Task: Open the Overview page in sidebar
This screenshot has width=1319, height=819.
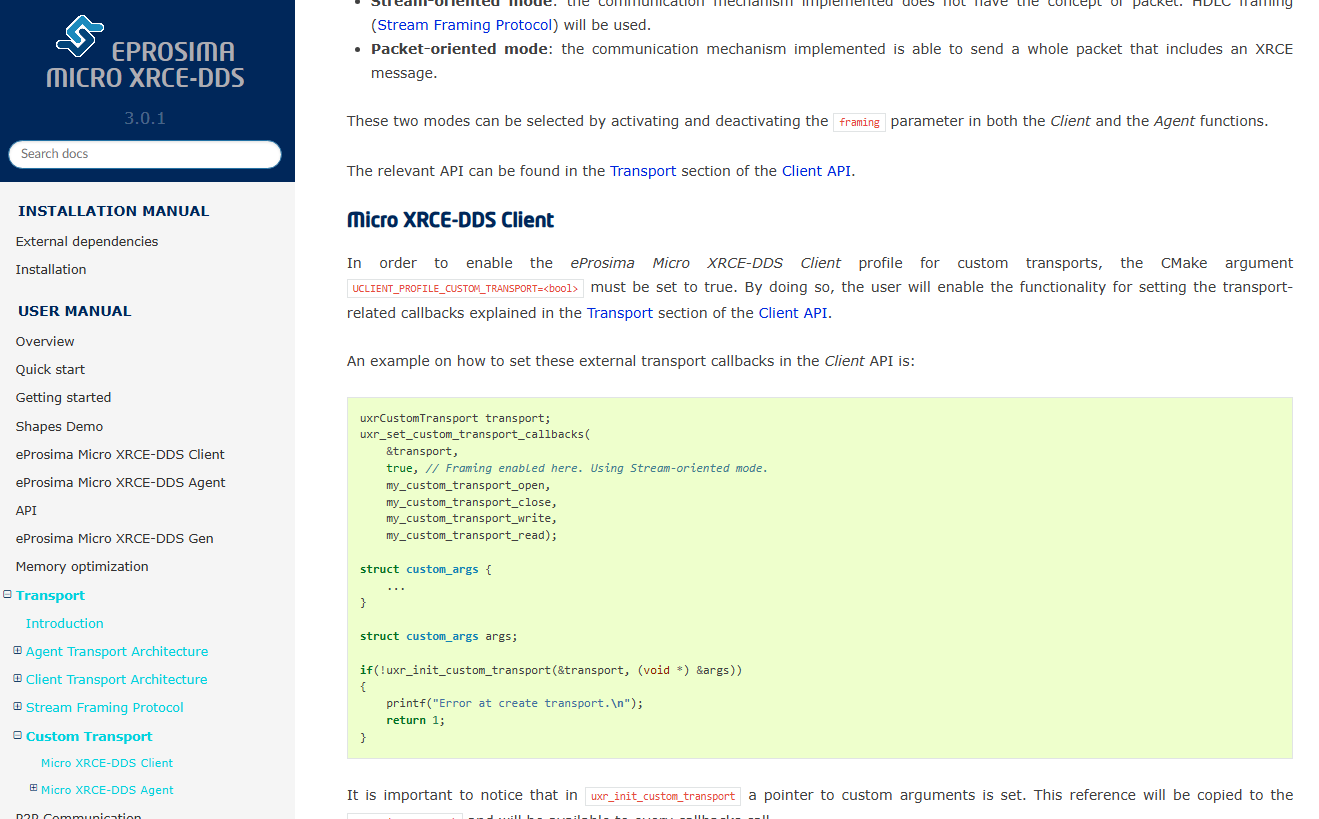Action: [45, 341]
